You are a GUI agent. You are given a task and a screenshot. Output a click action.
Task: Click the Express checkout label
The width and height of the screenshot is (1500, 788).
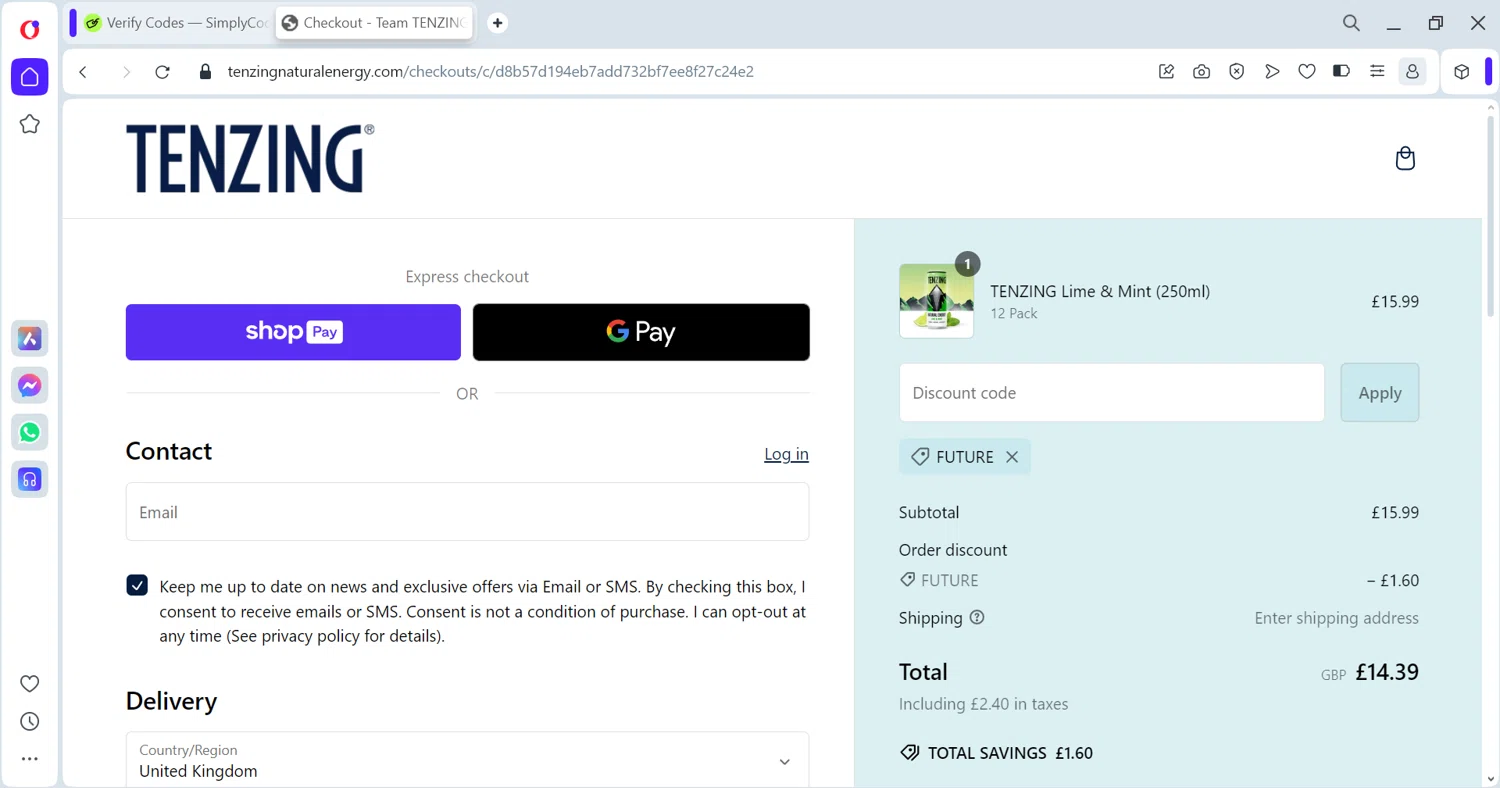point(467,277)
